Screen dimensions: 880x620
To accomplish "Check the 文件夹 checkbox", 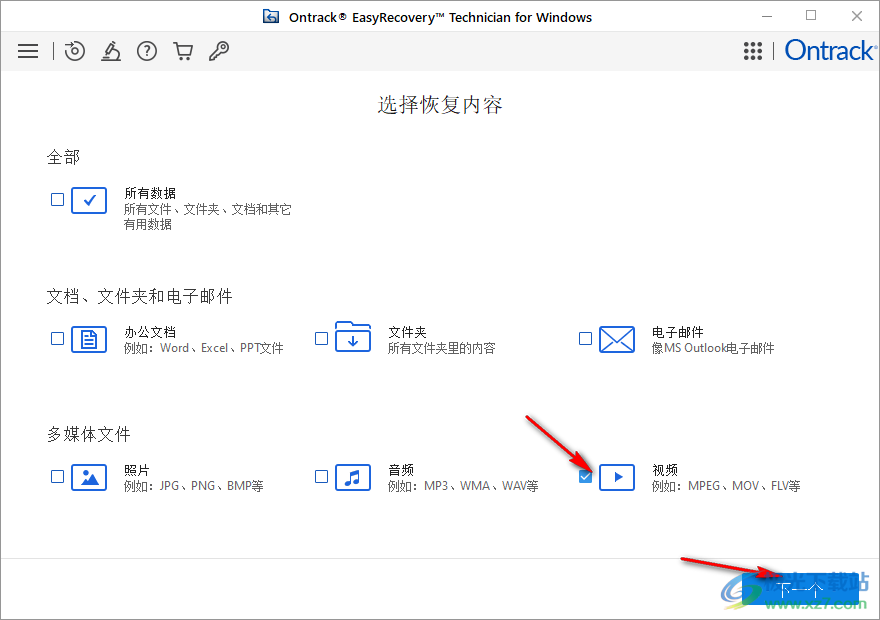I will click(321, 338).
